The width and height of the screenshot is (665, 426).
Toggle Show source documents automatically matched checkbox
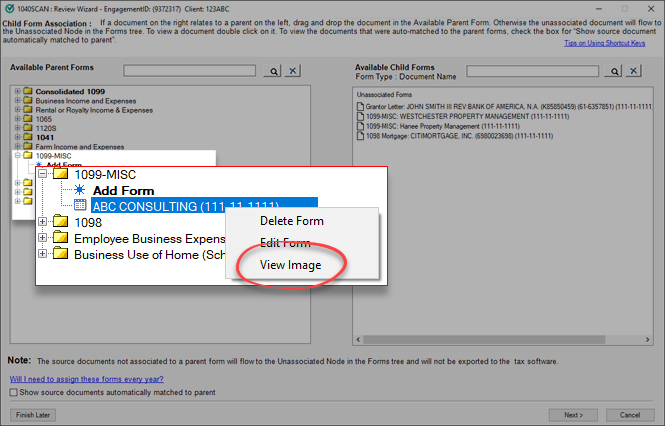click(x=14, y=393)
